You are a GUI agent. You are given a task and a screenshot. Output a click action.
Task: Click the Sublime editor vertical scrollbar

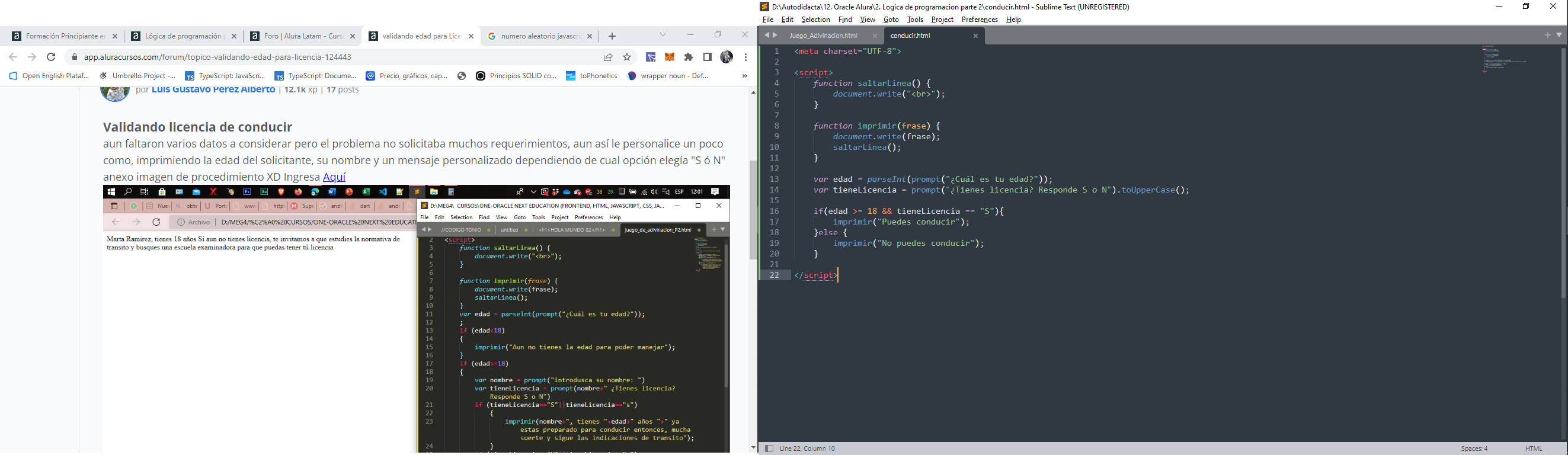pos(1563,174)
